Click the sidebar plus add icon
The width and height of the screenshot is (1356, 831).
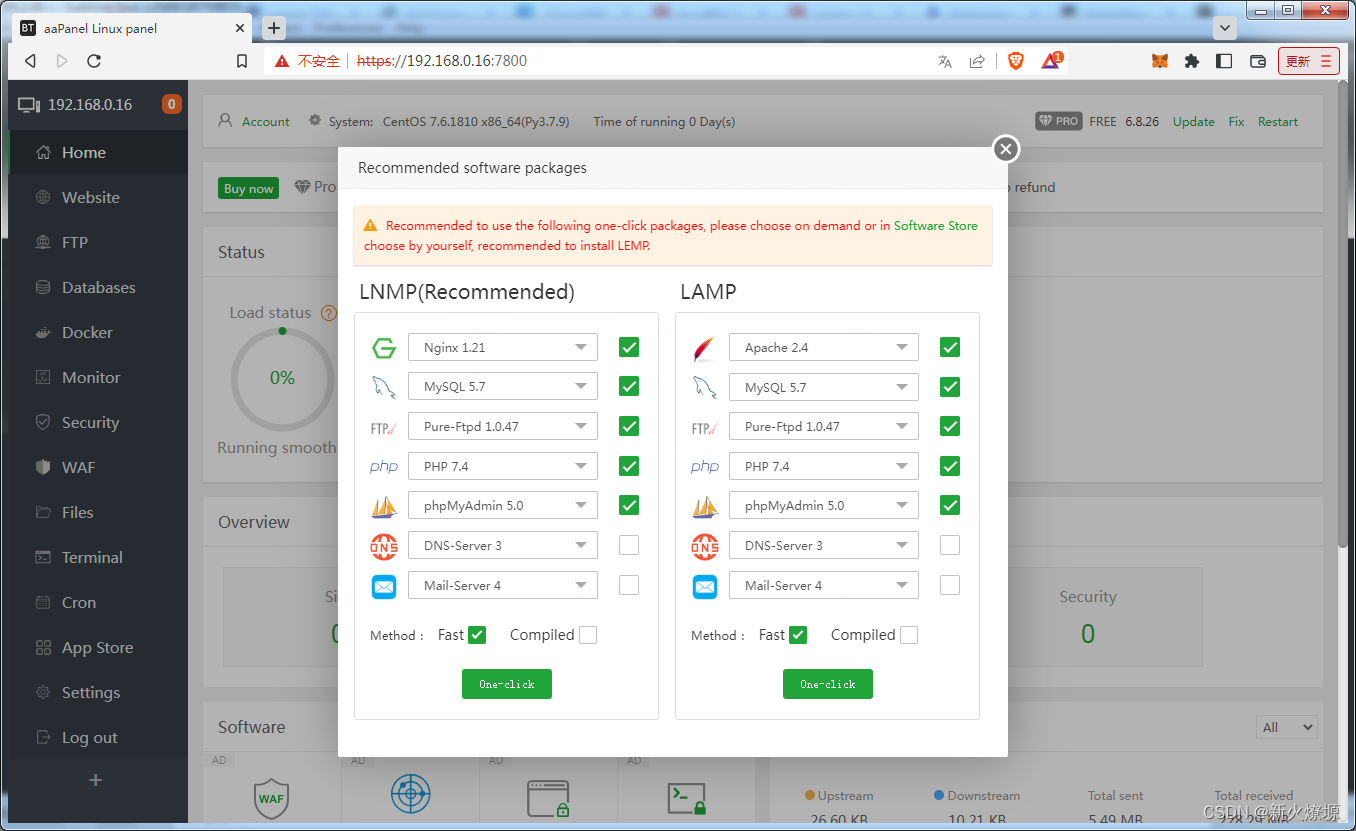pos(96,780)
